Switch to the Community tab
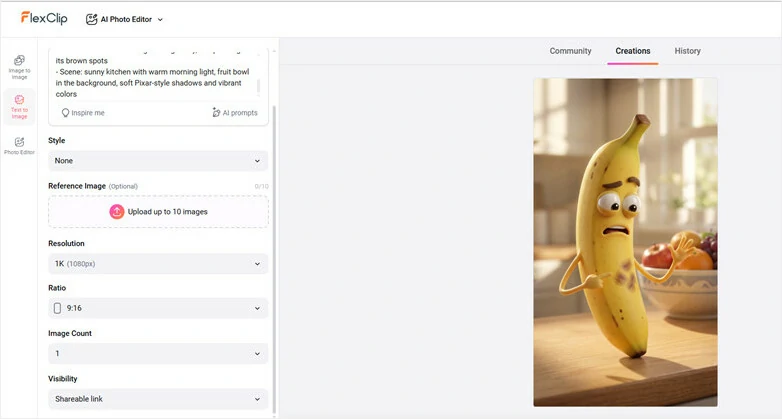 570,51
